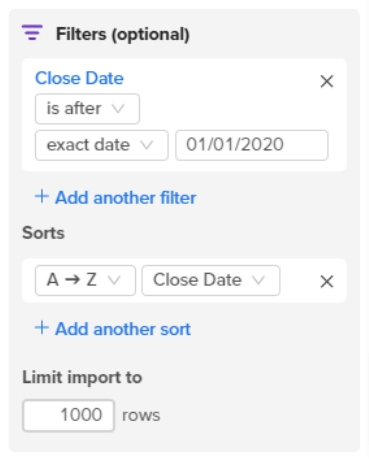Delete the Close Date sort using X
Screen dimensions: 369x462
[327, 282]
